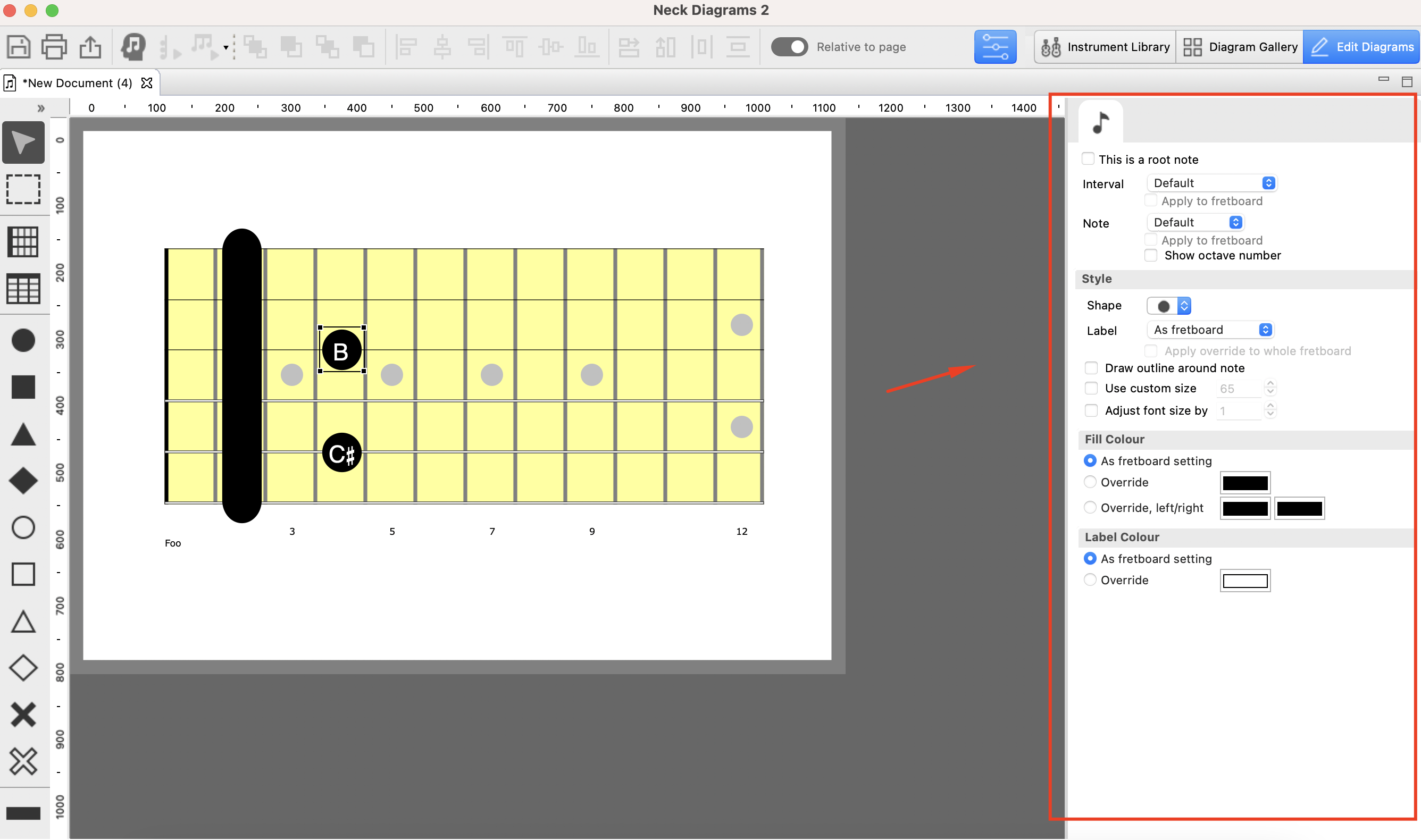Click the Save document icon
1421x840 pixels.
point(18,46)
